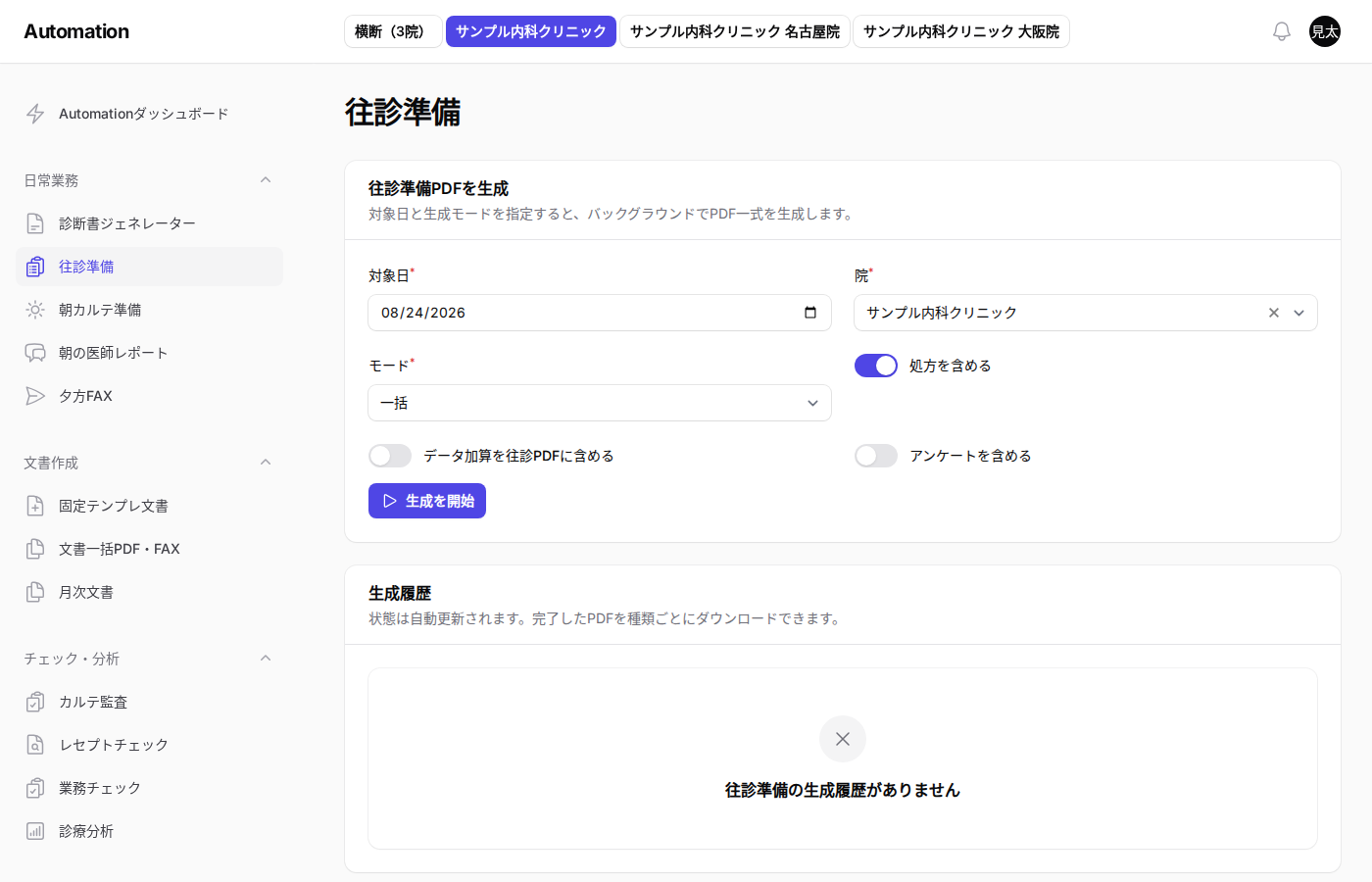
Task: Open 夕方FAX link in sidebar
Action: coord(149,396)
